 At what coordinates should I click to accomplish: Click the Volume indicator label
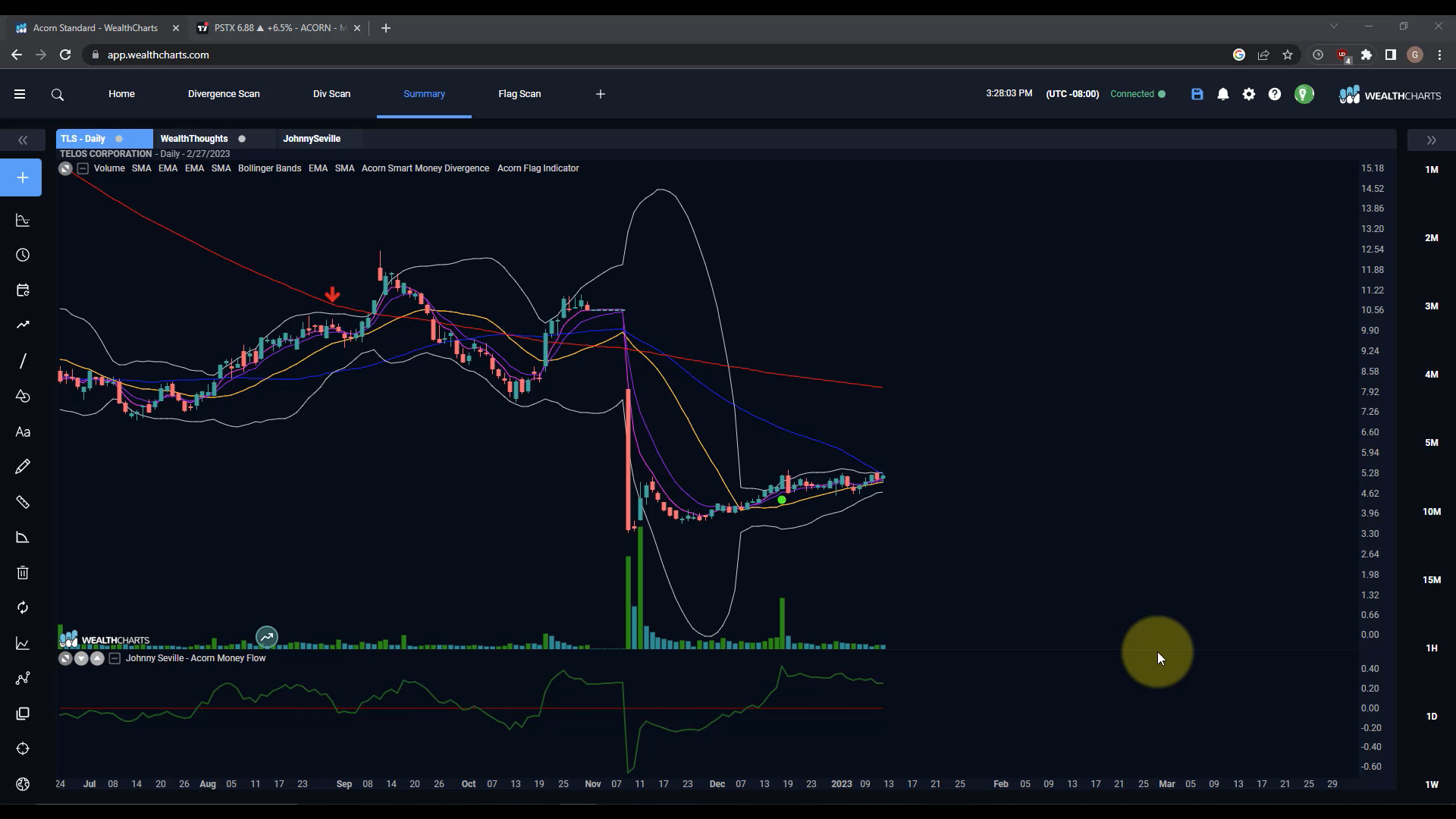pos(109,168)
